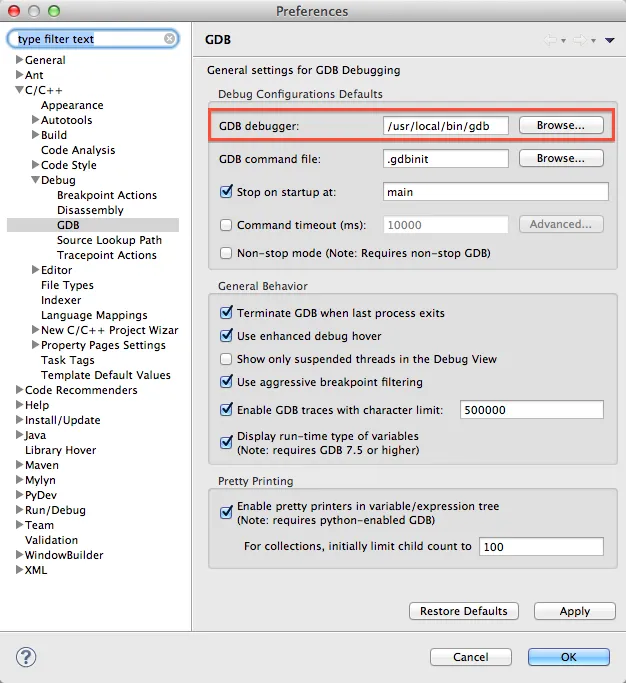
Task: Expand the Ant tree node
Action: point(19,74)
